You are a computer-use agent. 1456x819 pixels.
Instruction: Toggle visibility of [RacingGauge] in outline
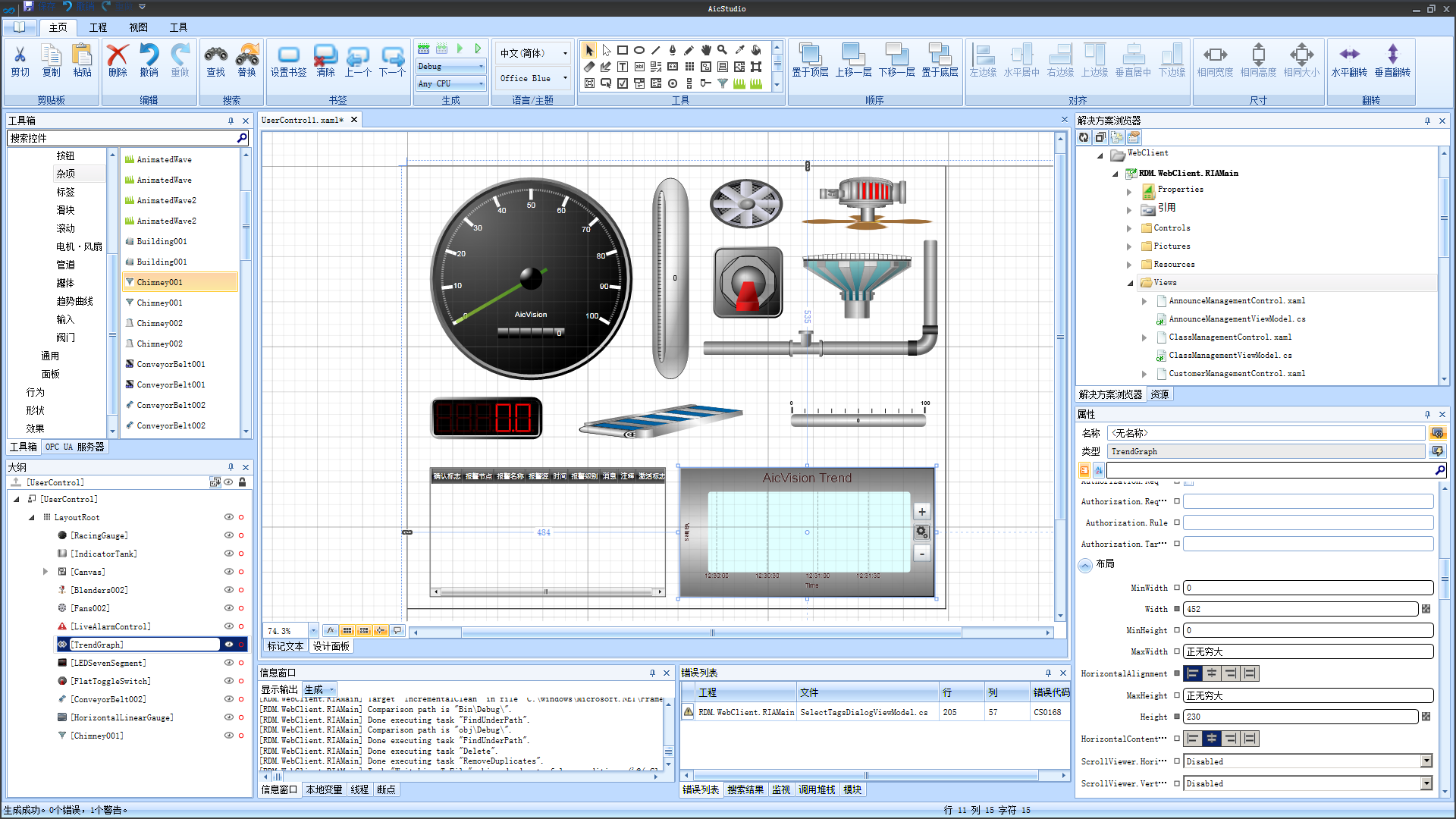228,535
